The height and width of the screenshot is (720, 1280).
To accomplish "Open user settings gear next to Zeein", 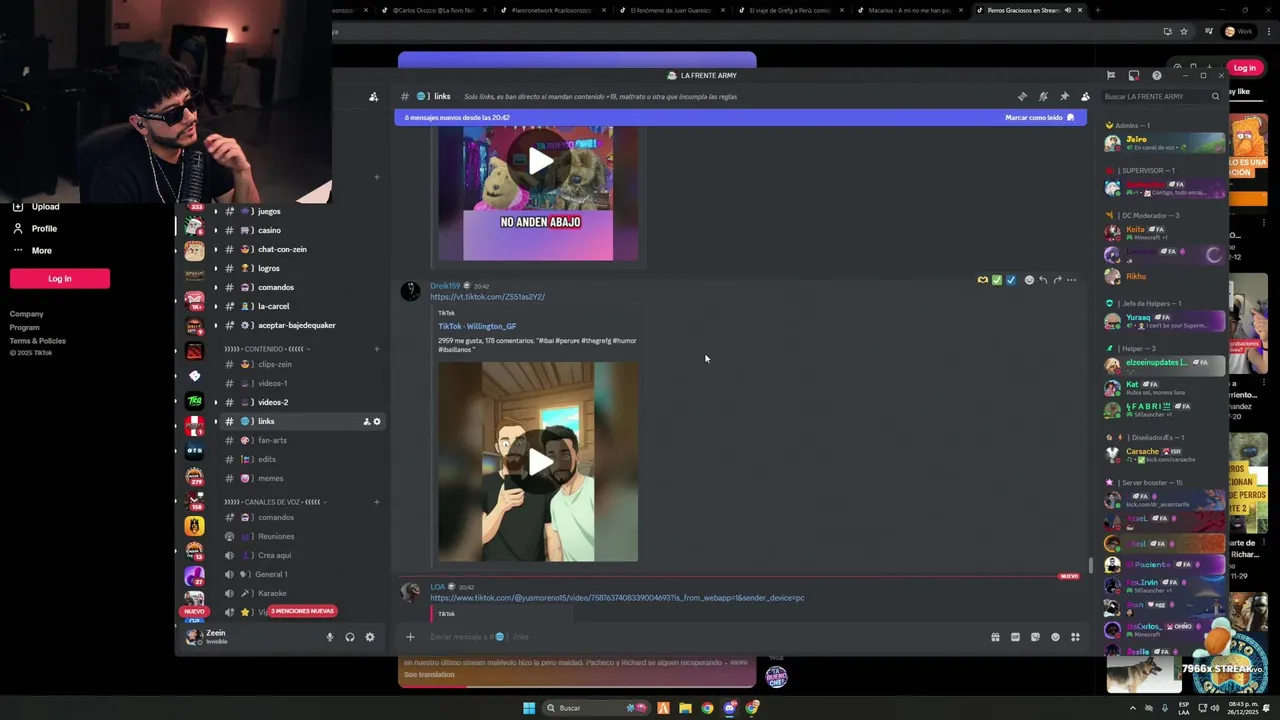I will pos(369,637).
